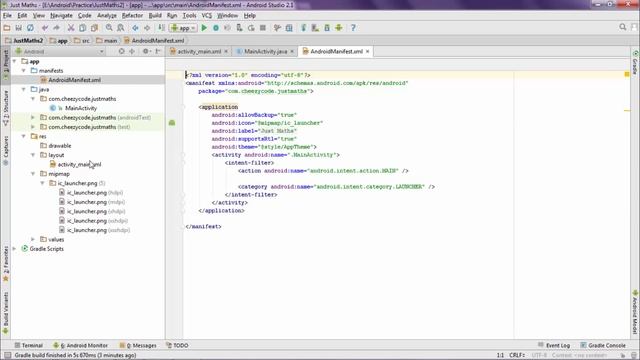Click the tool window quick access icon in status bar

7,355
